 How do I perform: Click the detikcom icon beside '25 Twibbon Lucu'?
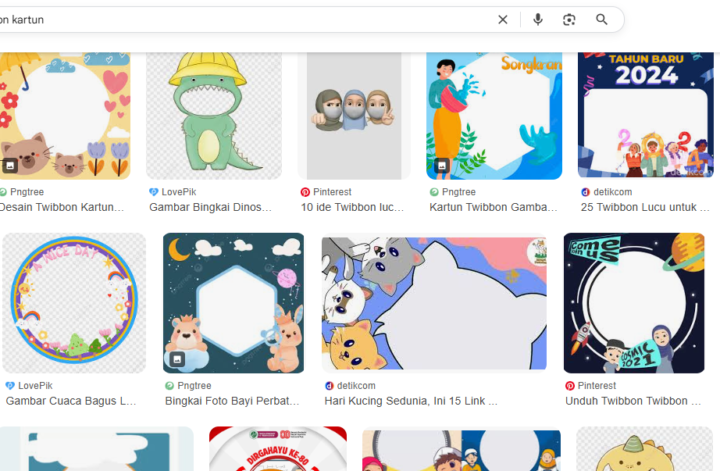tap(585, 191)
